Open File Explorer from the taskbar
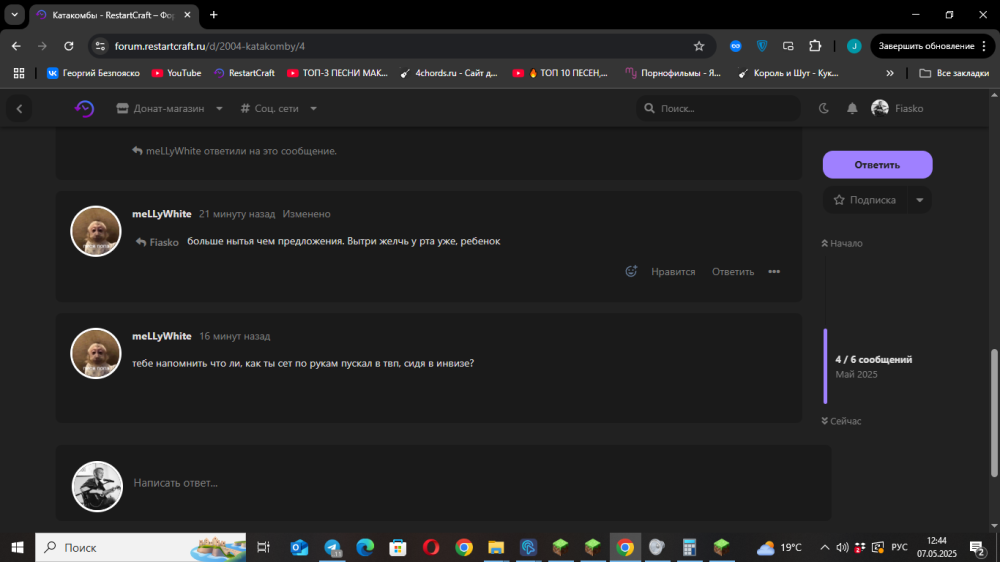The height and width of the screenshot is (562, 1000). pyautogui.click(x=496, y=547)
